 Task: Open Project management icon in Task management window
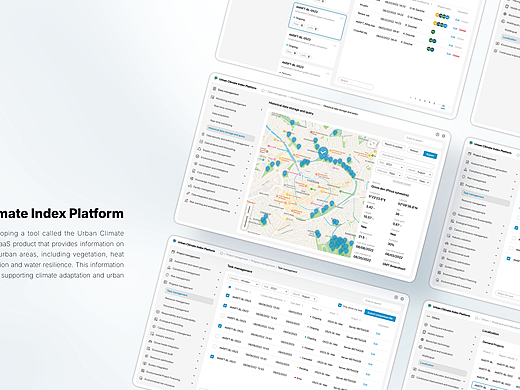coord(173,252)
